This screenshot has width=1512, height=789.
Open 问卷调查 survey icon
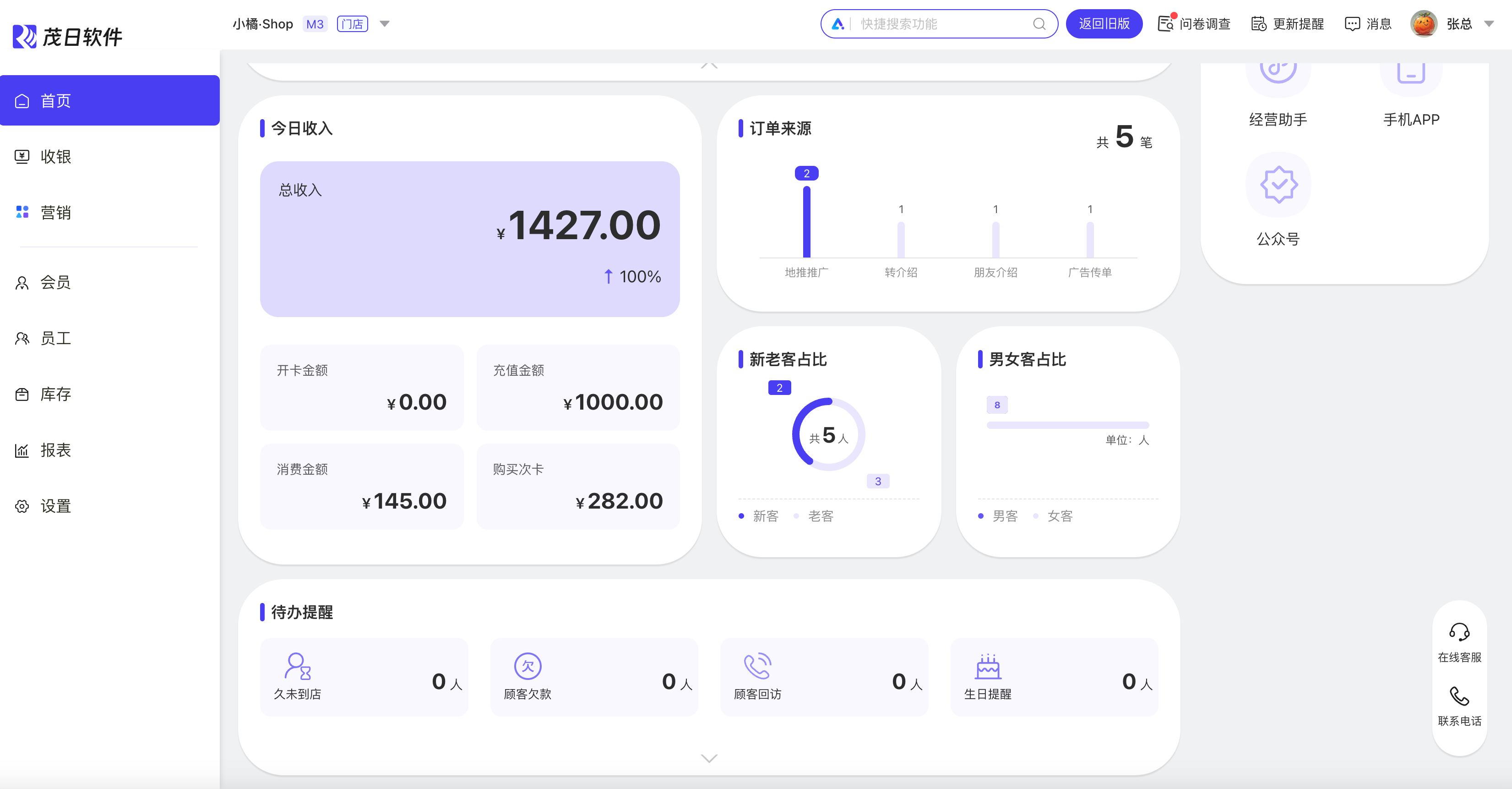pos(1166,23)
